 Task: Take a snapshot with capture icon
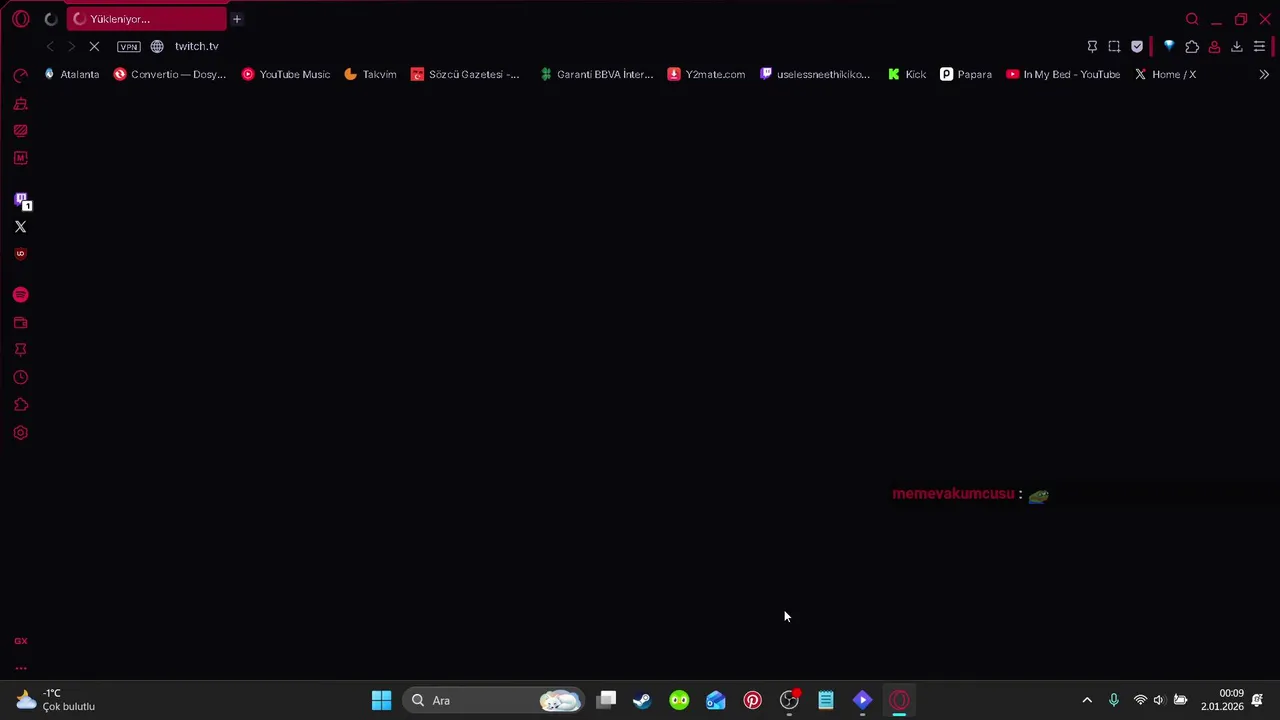click(x=1114, y=47)
